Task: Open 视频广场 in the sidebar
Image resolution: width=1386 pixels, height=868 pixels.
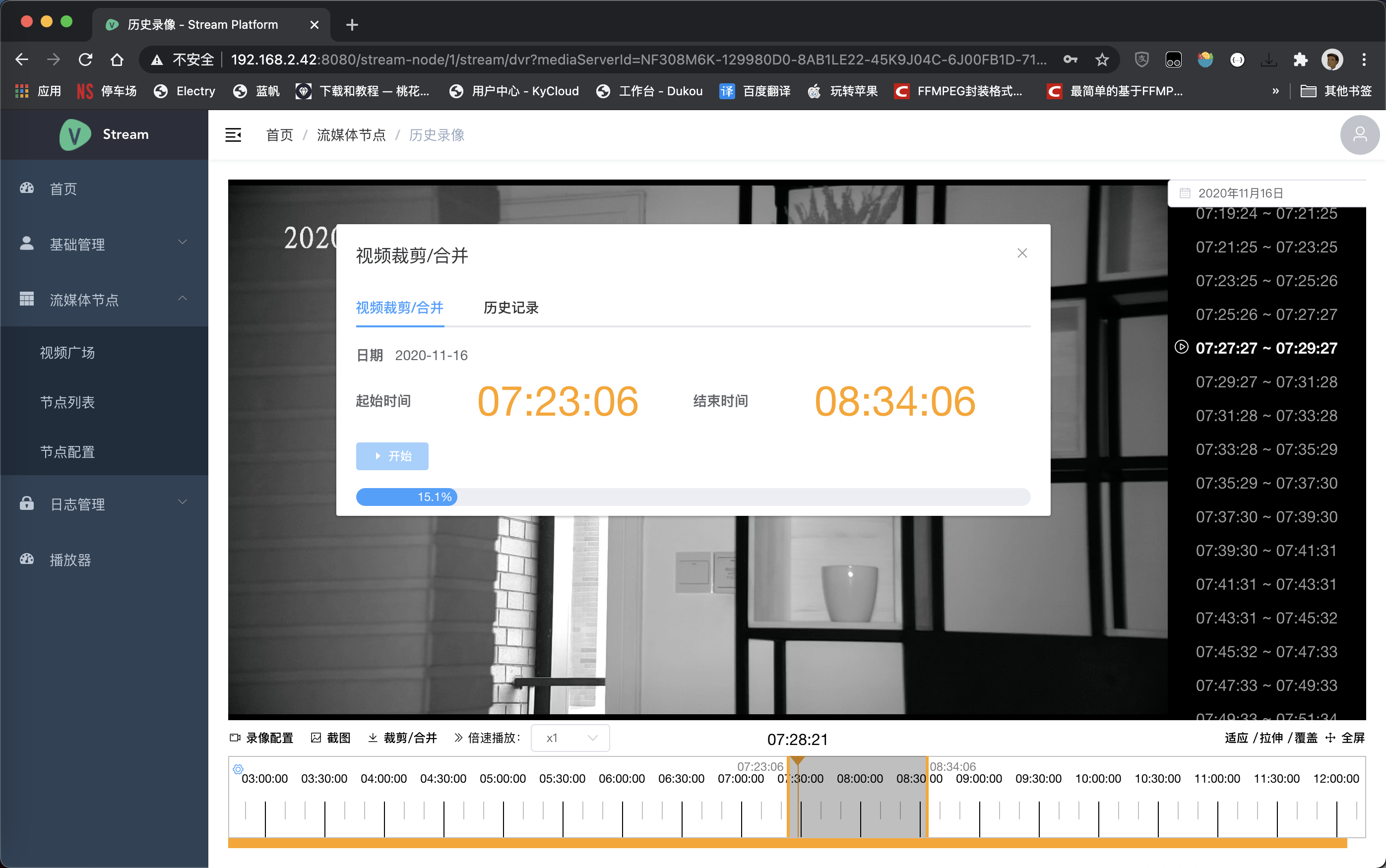Action: click(x=67, y=353)
